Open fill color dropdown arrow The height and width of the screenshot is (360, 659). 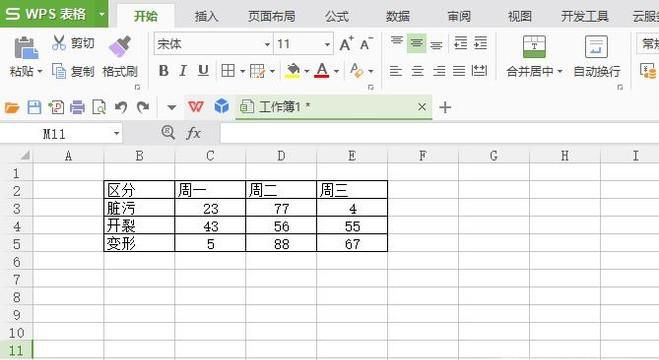(x=307, y=71)
